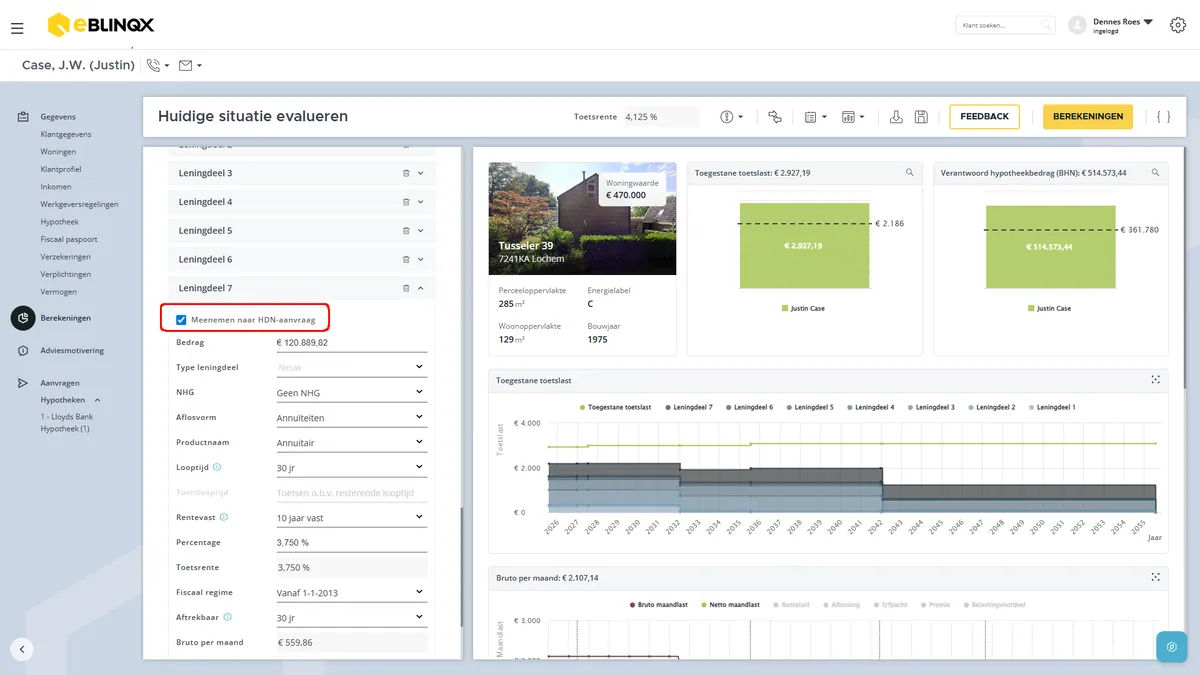The width and height of the screenshot is (1200, 675).
Task: Collapse sidebar with the left arrow button
Action: click(x=22, y=649)
